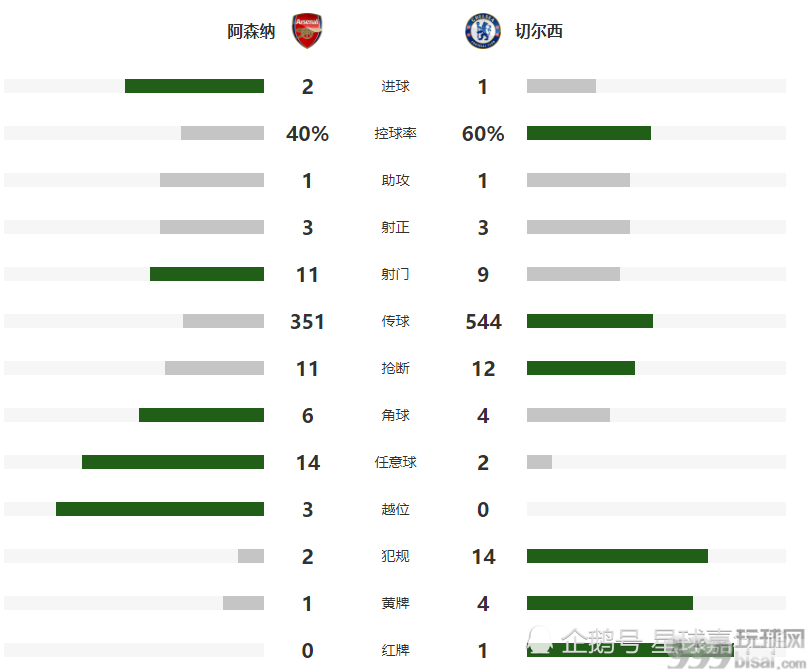The width and height of the screenshot is (807, 670).
Task: Click the penguin logo in watermark
Action: coord(539,641)
